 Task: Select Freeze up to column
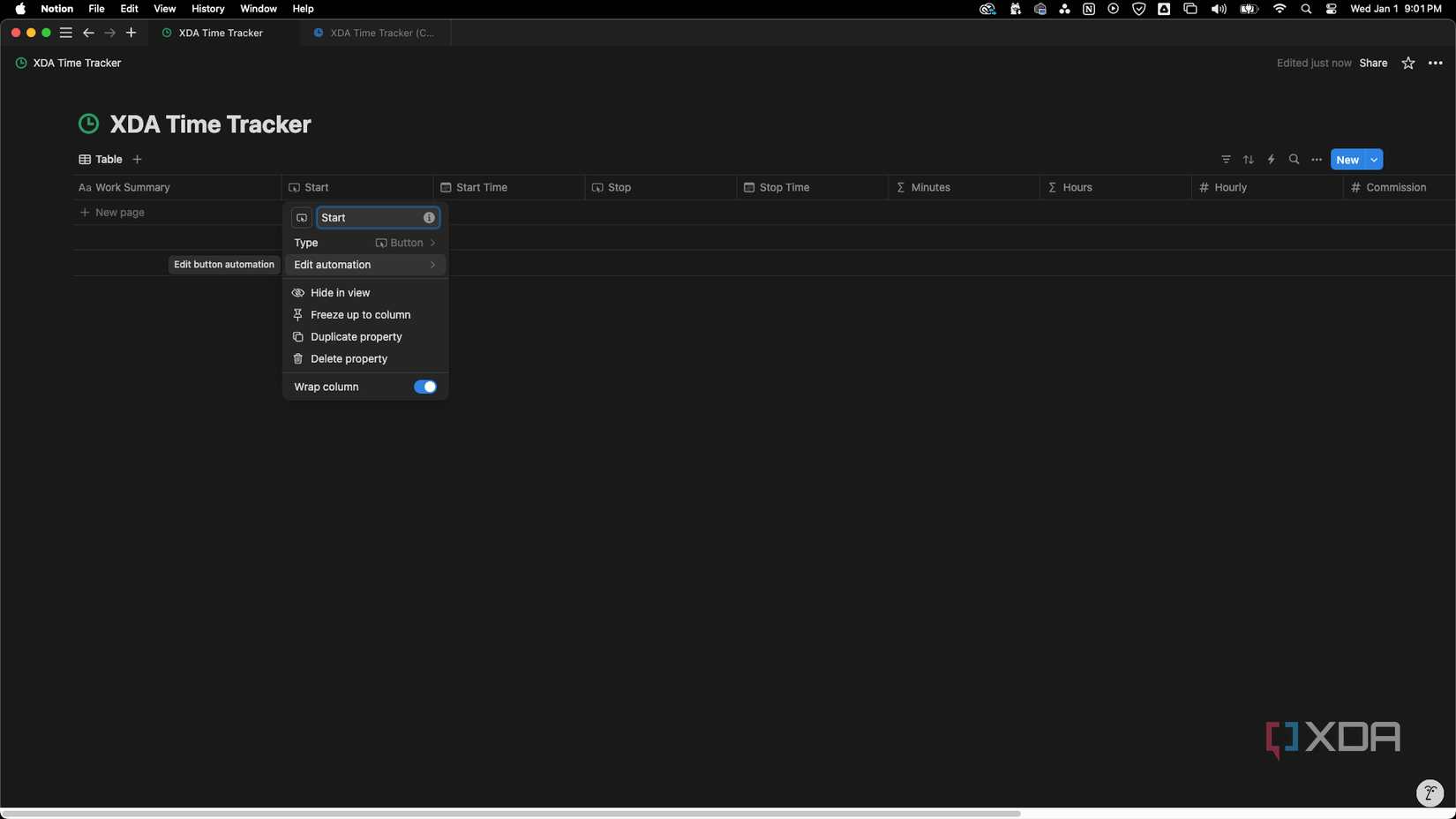point(364,315)
